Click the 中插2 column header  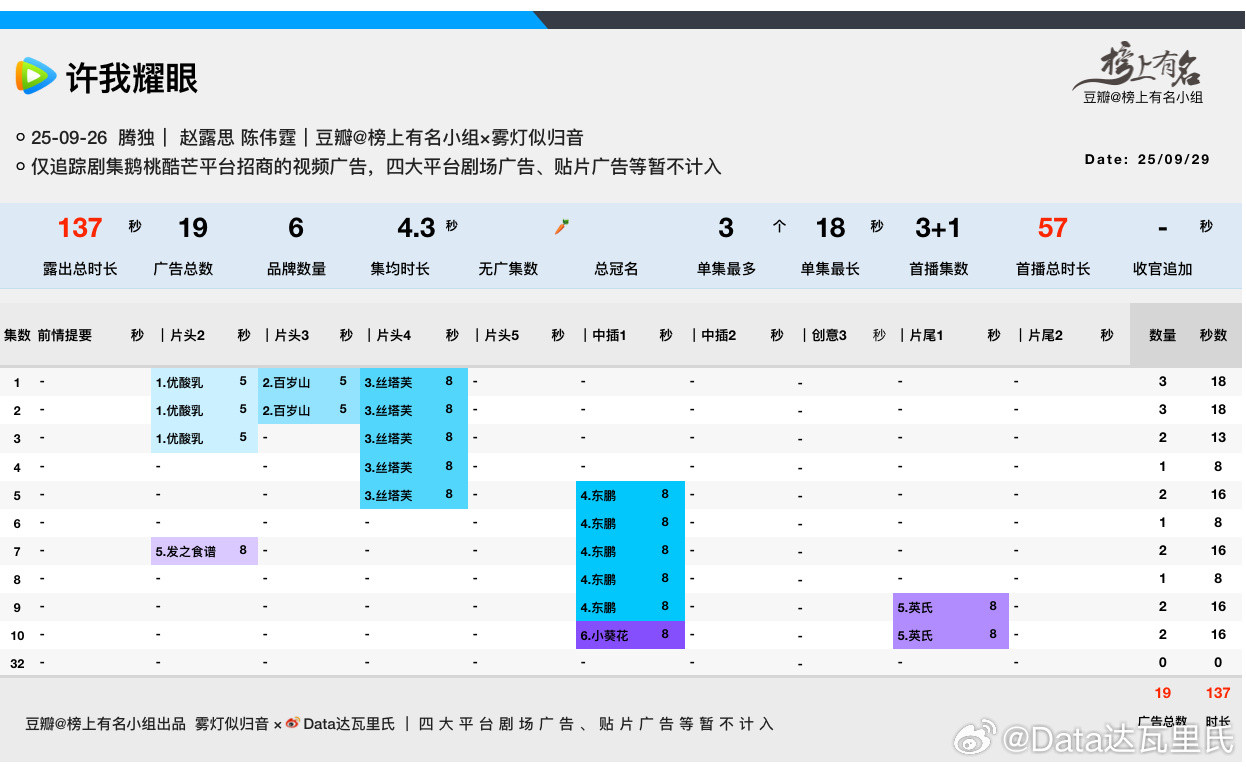(x=719, y=335)
